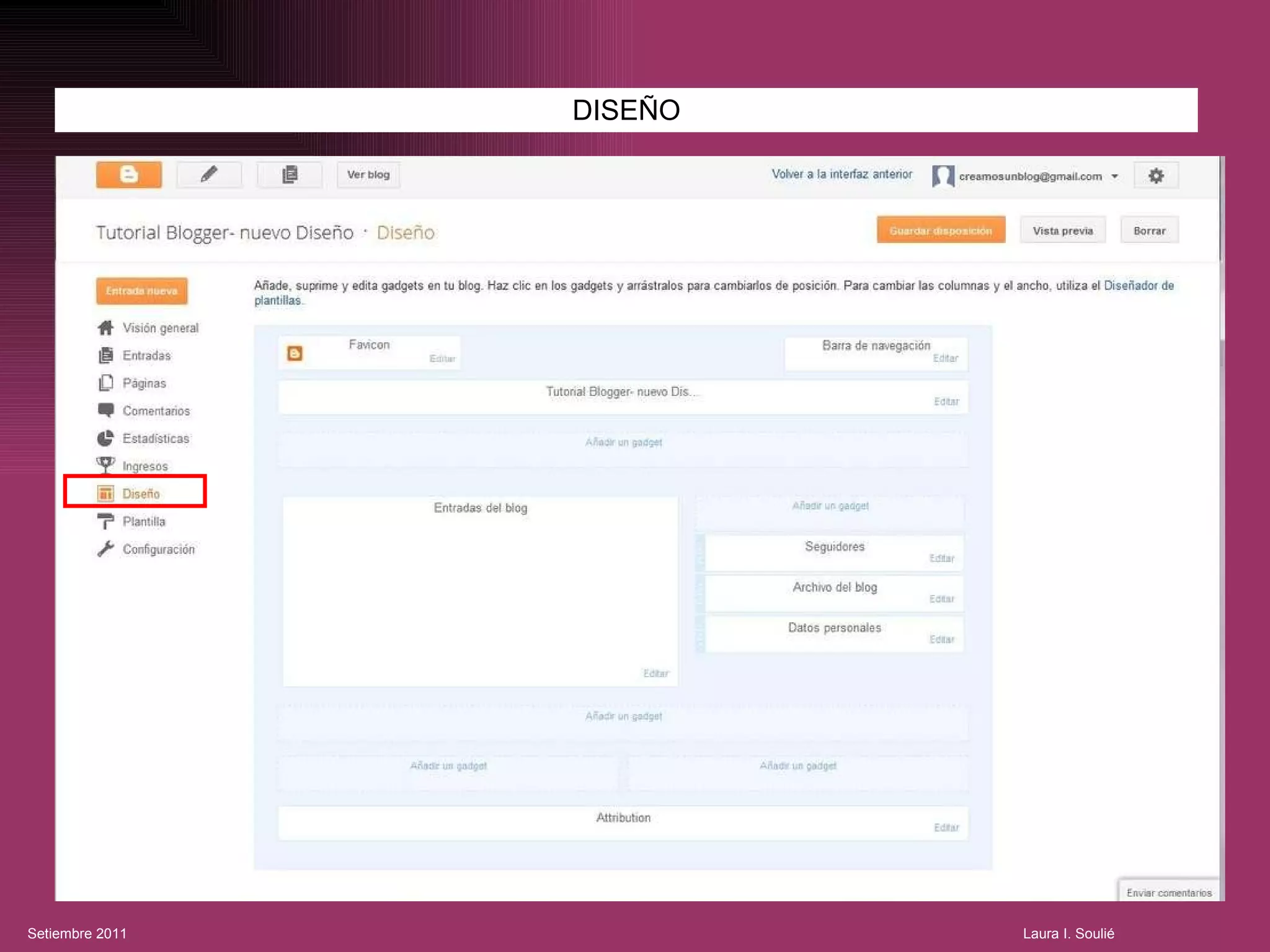The height and width of the screenshot is (952, 1270).
Task: Click the Visión general home icon
Action: point(106,327)
